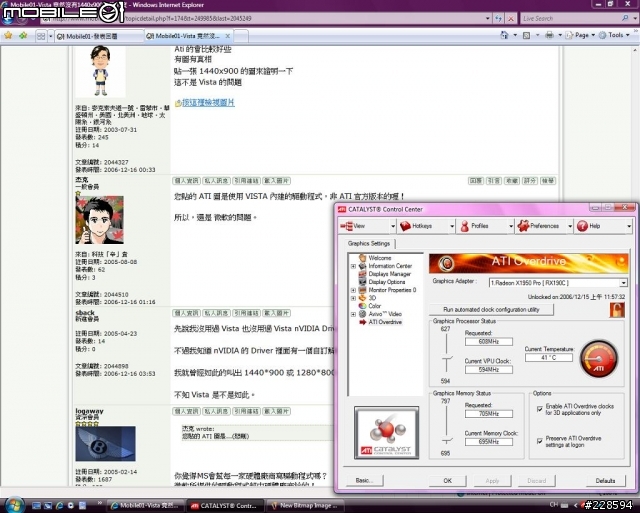This screenshot has height=513, width=640.
Task: Switch to CATALYST taskbar button
Action: (224, 505)
